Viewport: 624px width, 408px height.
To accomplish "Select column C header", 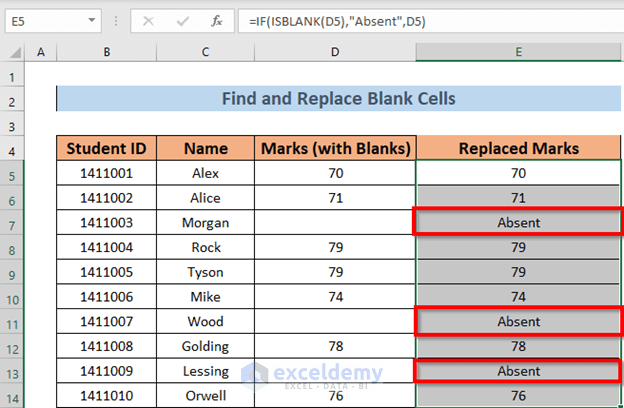I will tap(205, 52).
